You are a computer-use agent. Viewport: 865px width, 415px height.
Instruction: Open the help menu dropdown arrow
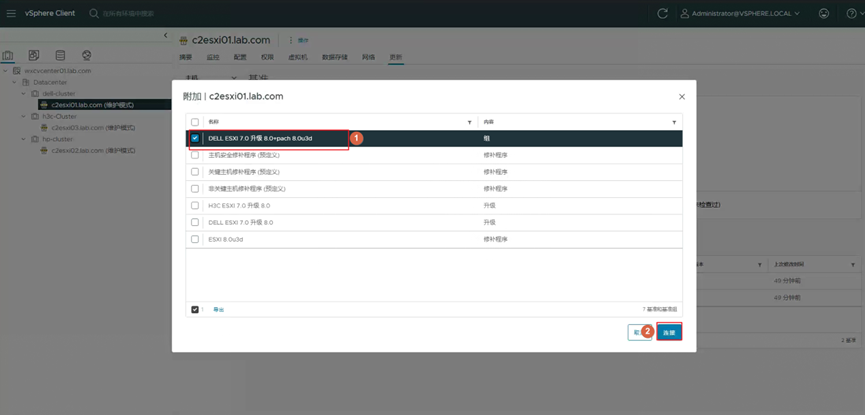point(861,14)
